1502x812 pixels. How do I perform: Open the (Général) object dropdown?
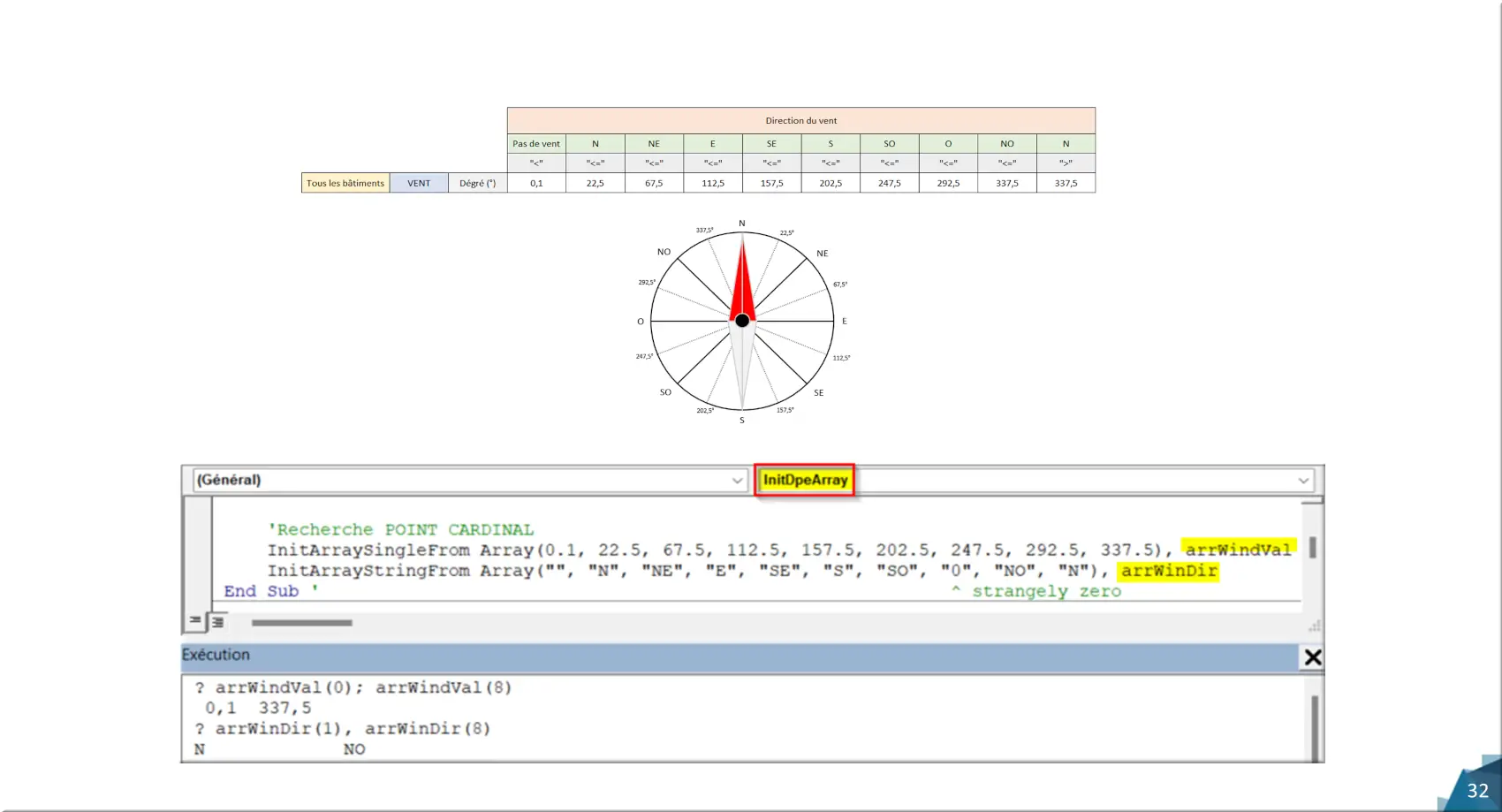470,480
